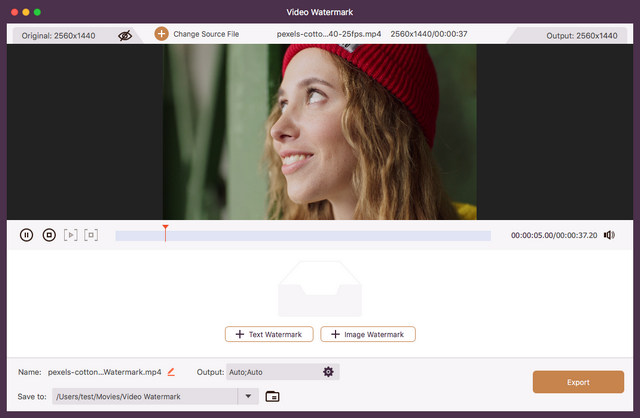Toggle the original preview eye icon
The height and width of the screenshot is (418, 640).
125,35
